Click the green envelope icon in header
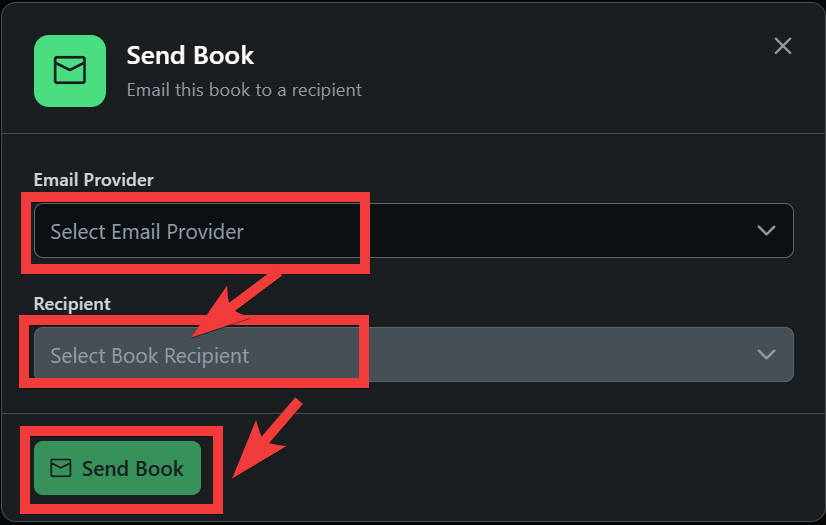This screenshot has width=826, height=525. pyautogui.click(x=69, y=71)
